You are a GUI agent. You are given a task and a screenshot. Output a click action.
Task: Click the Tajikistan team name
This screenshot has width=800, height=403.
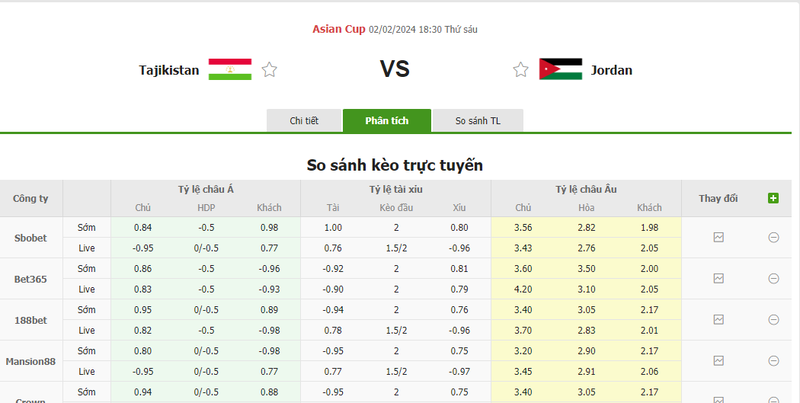[x=169, y=70]
